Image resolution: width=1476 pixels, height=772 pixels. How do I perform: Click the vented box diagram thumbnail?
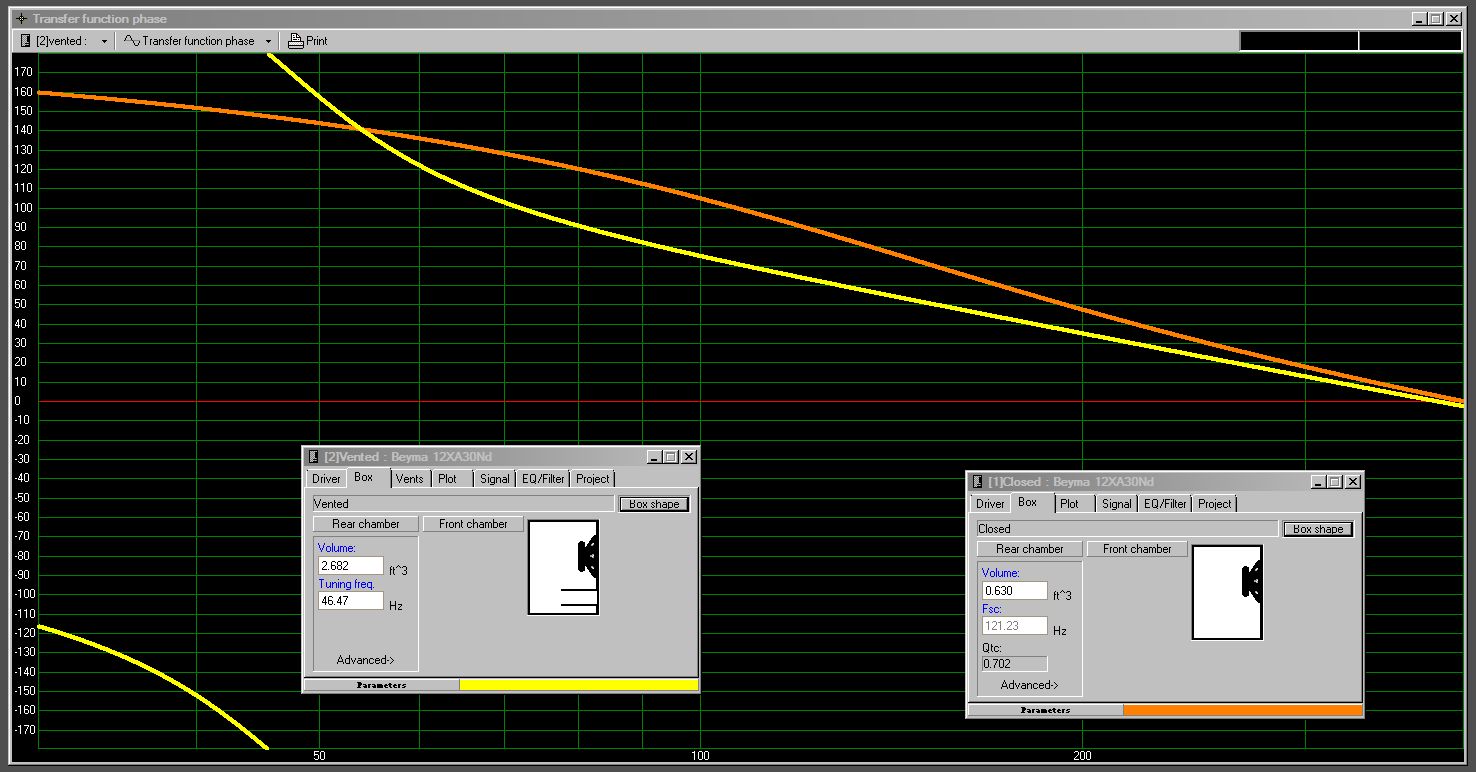point(563,567)
